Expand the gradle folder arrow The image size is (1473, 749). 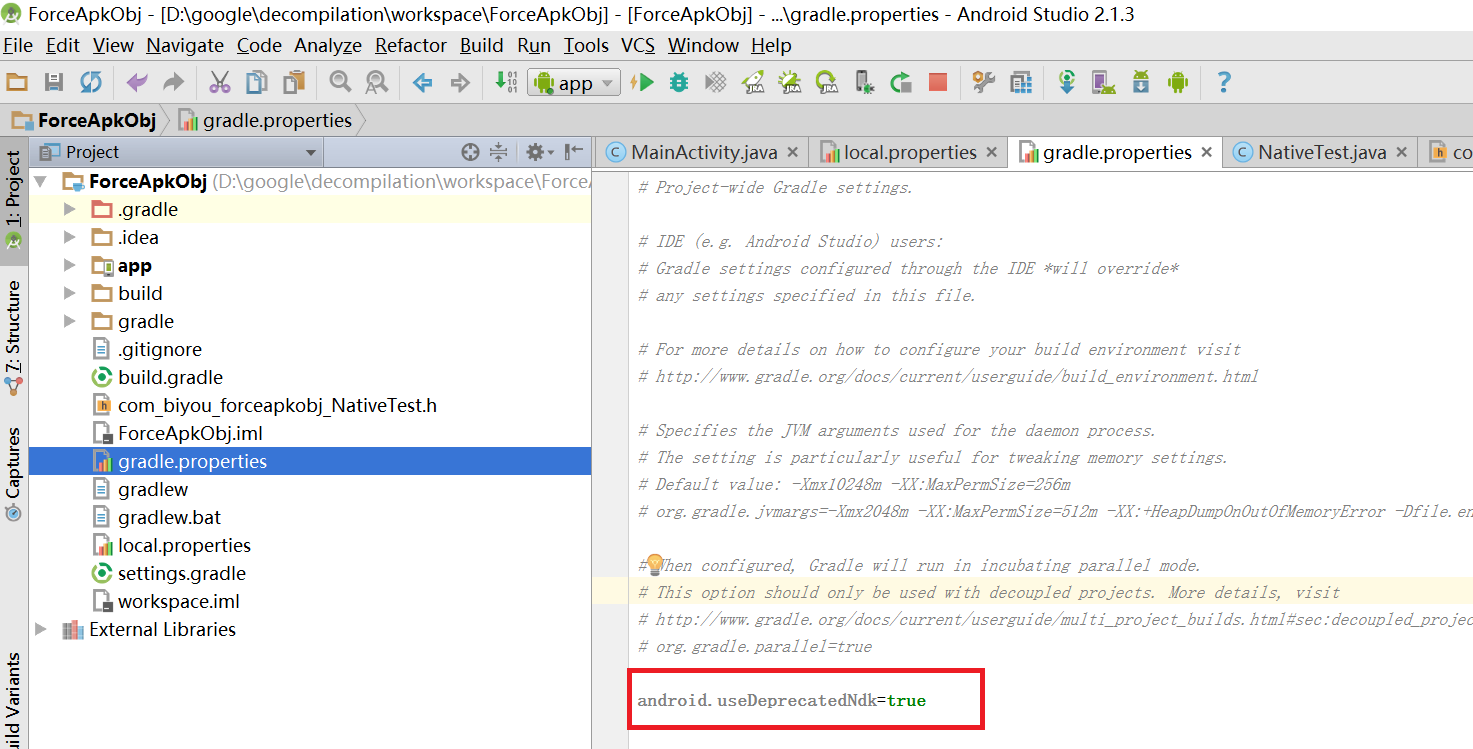[x=69, y=321]
